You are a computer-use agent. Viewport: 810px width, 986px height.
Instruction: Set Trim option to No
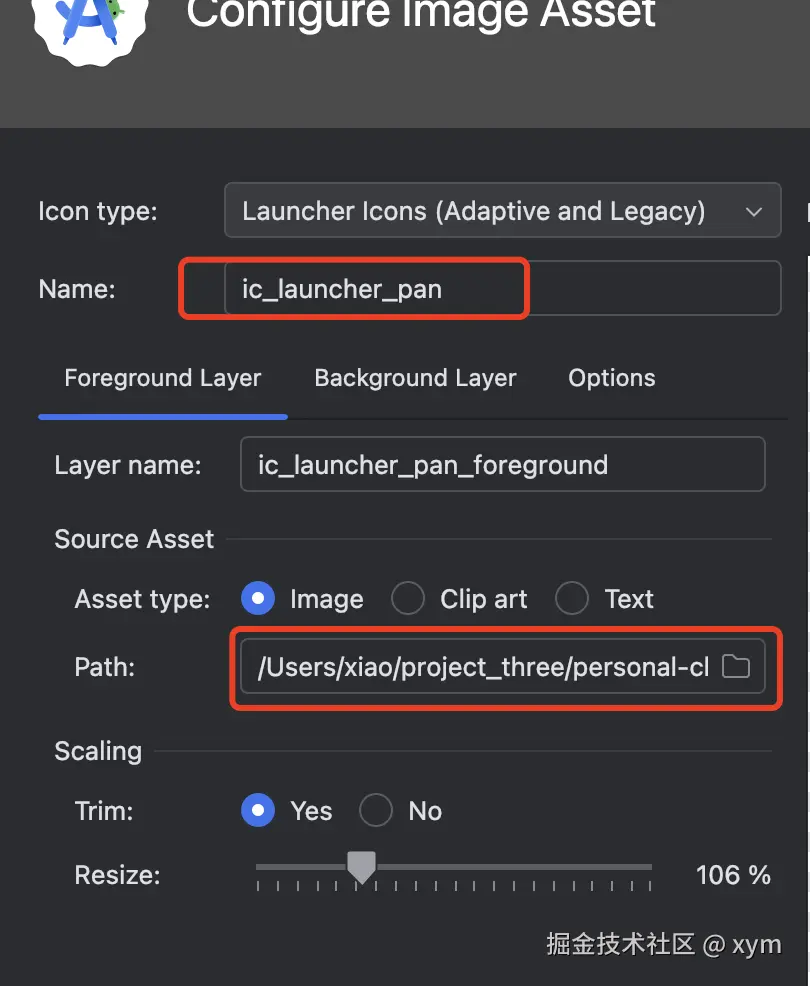tap(376, 811)
